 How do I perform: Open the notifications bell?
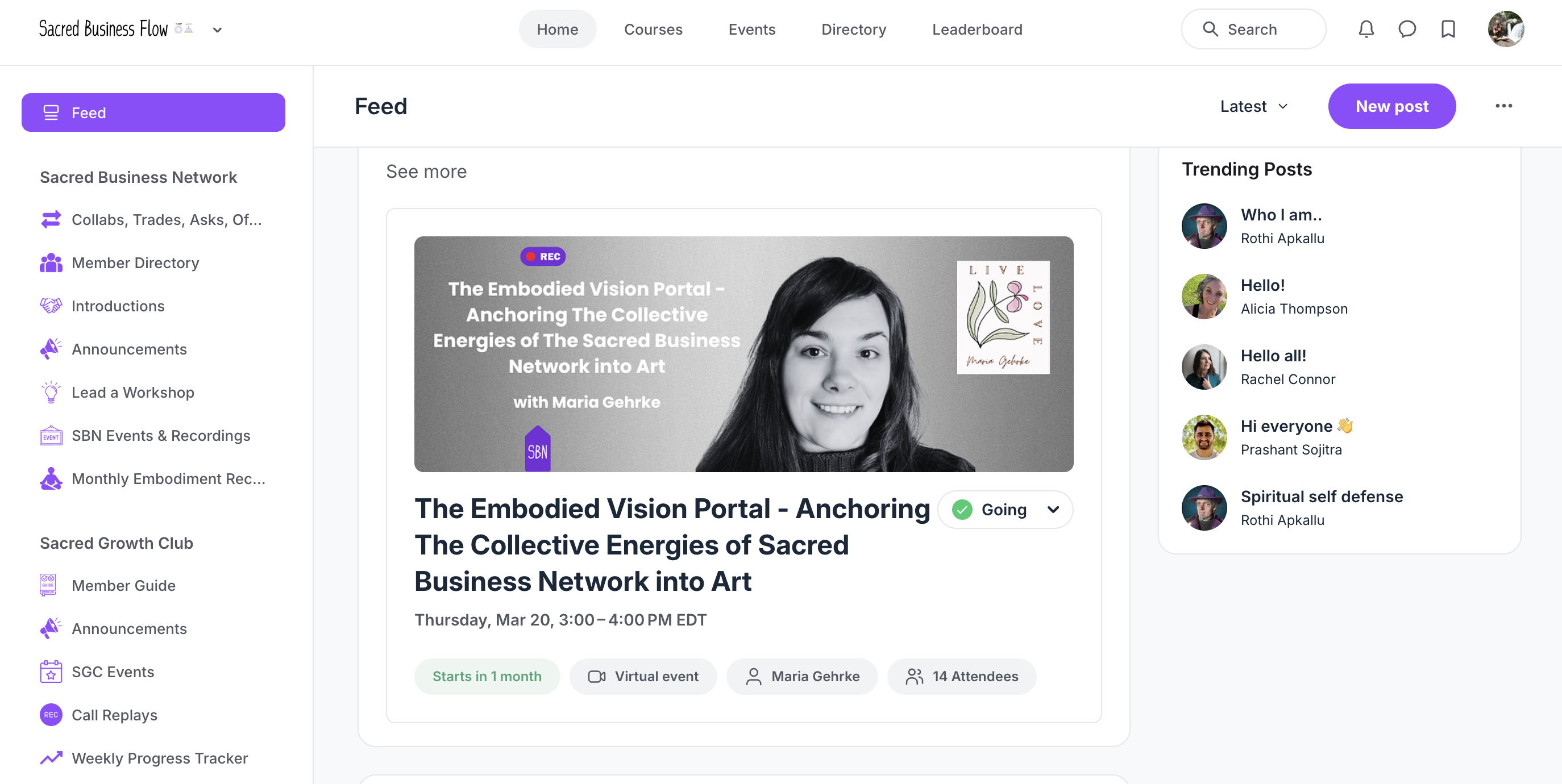[1365, 29]
